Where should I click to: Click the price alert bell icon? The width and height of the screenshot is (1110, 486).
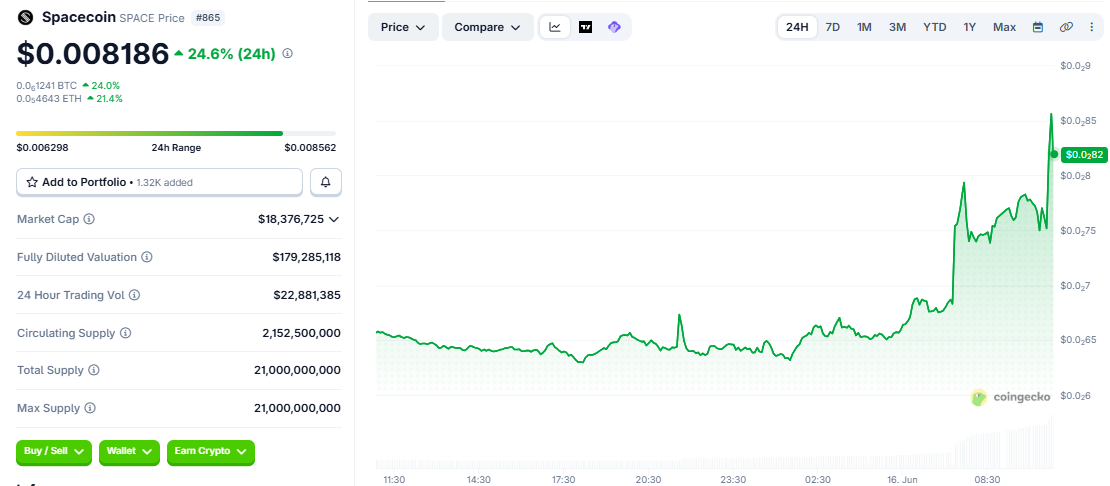pyautogui.click(x=326, y=182)
